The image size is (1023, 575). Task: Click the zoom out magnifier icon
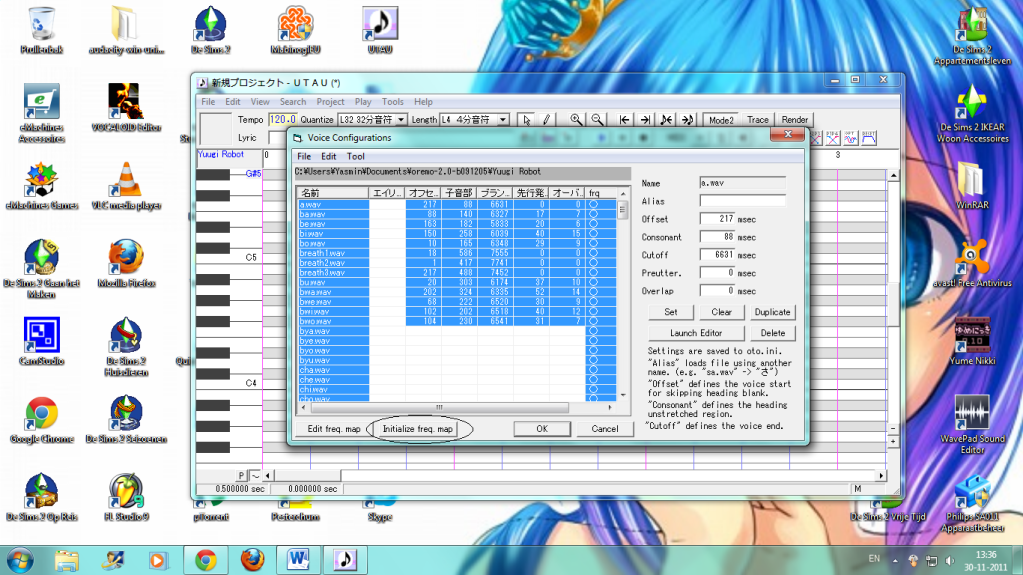[597, 120]
